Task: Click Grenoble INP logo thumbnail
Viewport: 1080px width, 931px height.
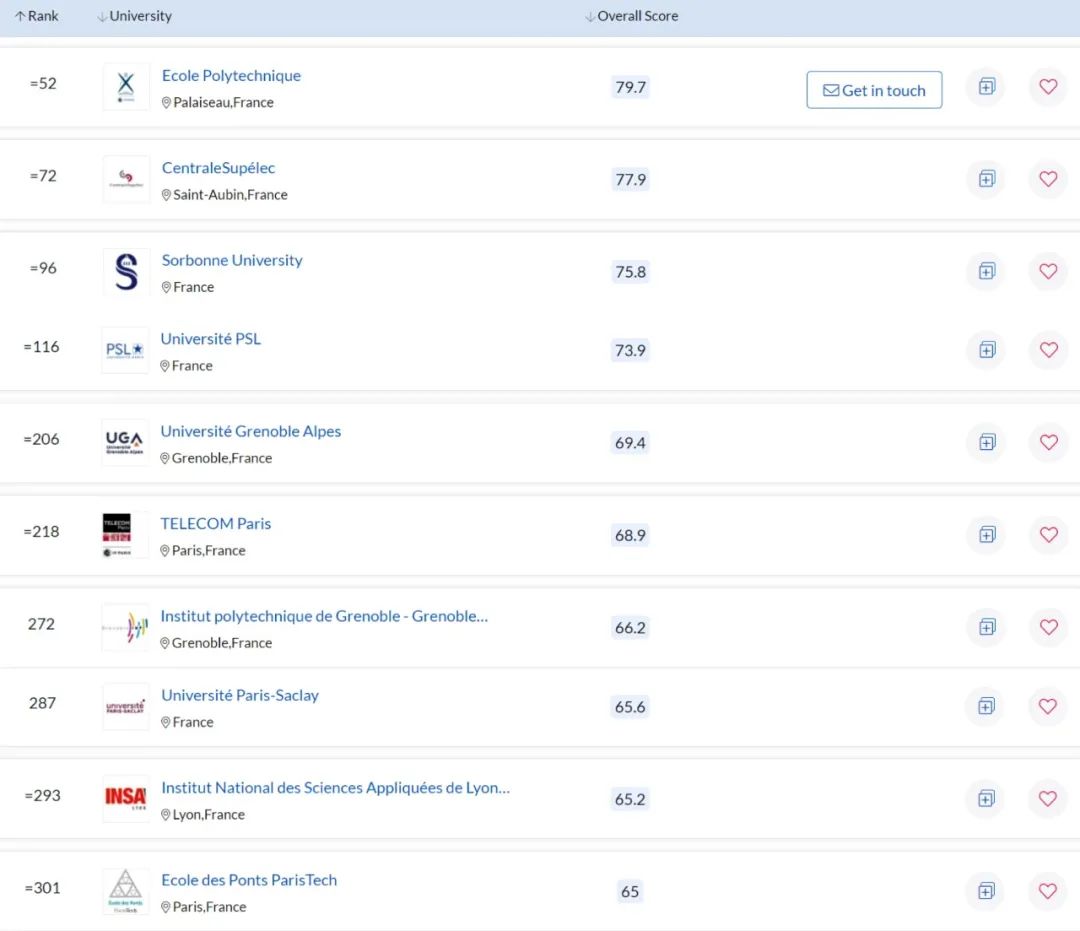Action: click(x=125, y=627)
